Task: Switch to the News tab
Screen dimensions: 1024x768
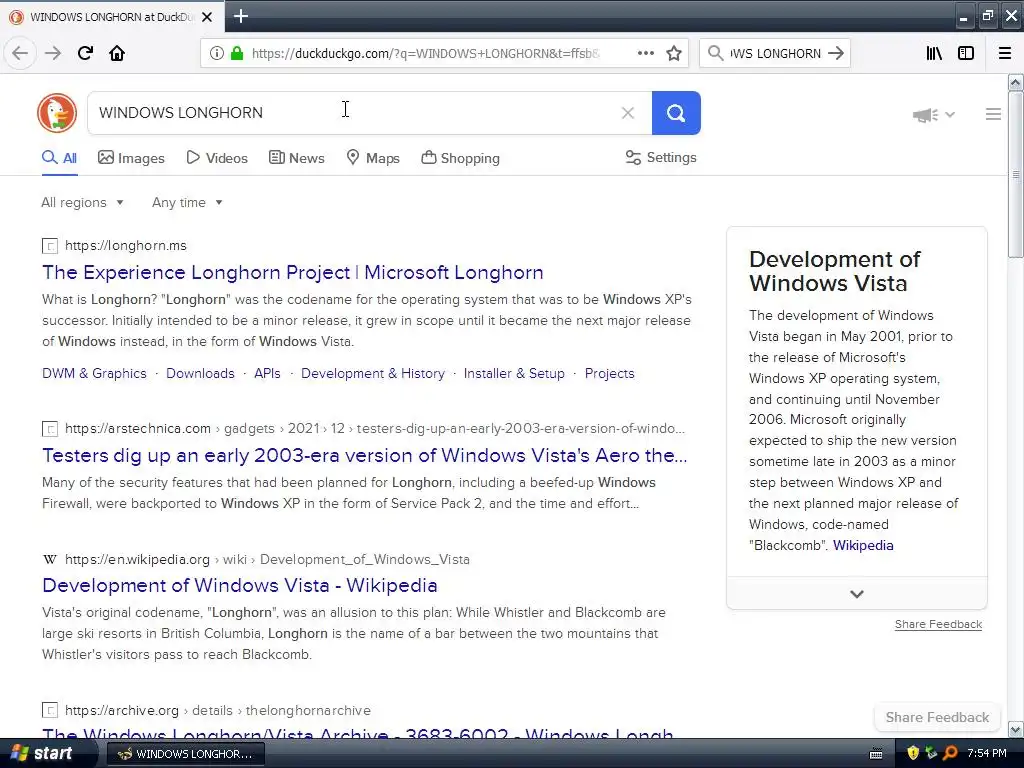Action: (x=296, y=158)
